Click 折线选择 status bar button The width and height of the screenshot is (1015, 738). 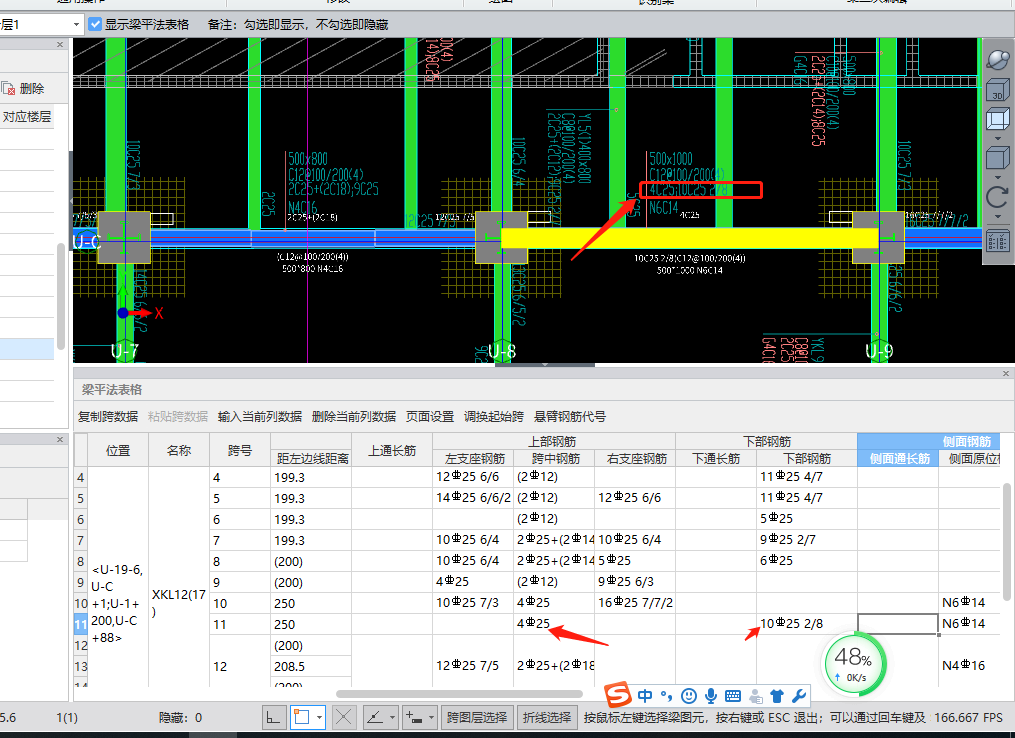546,717
